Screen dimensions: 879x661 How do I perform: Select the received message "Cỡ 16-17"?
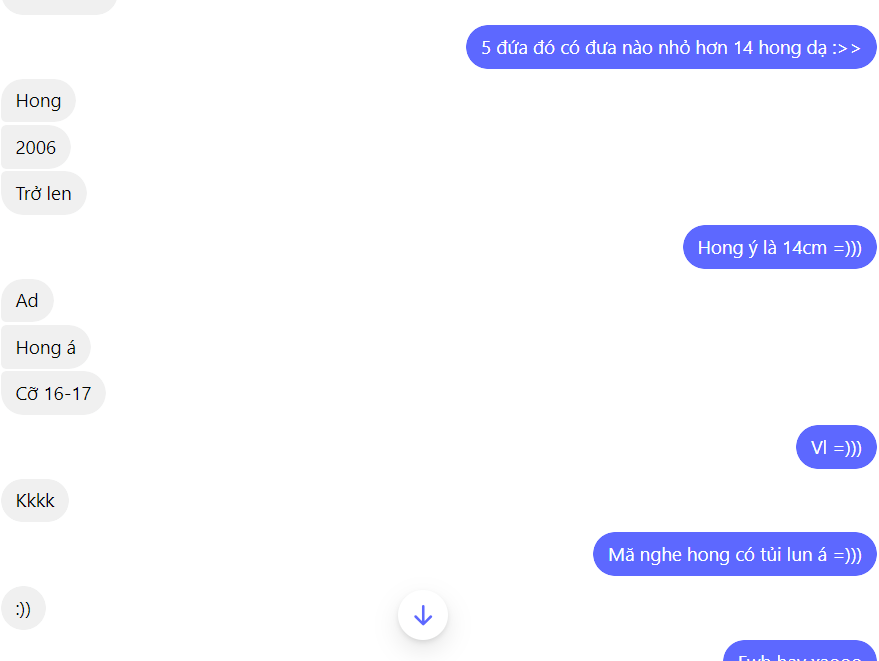53,394
